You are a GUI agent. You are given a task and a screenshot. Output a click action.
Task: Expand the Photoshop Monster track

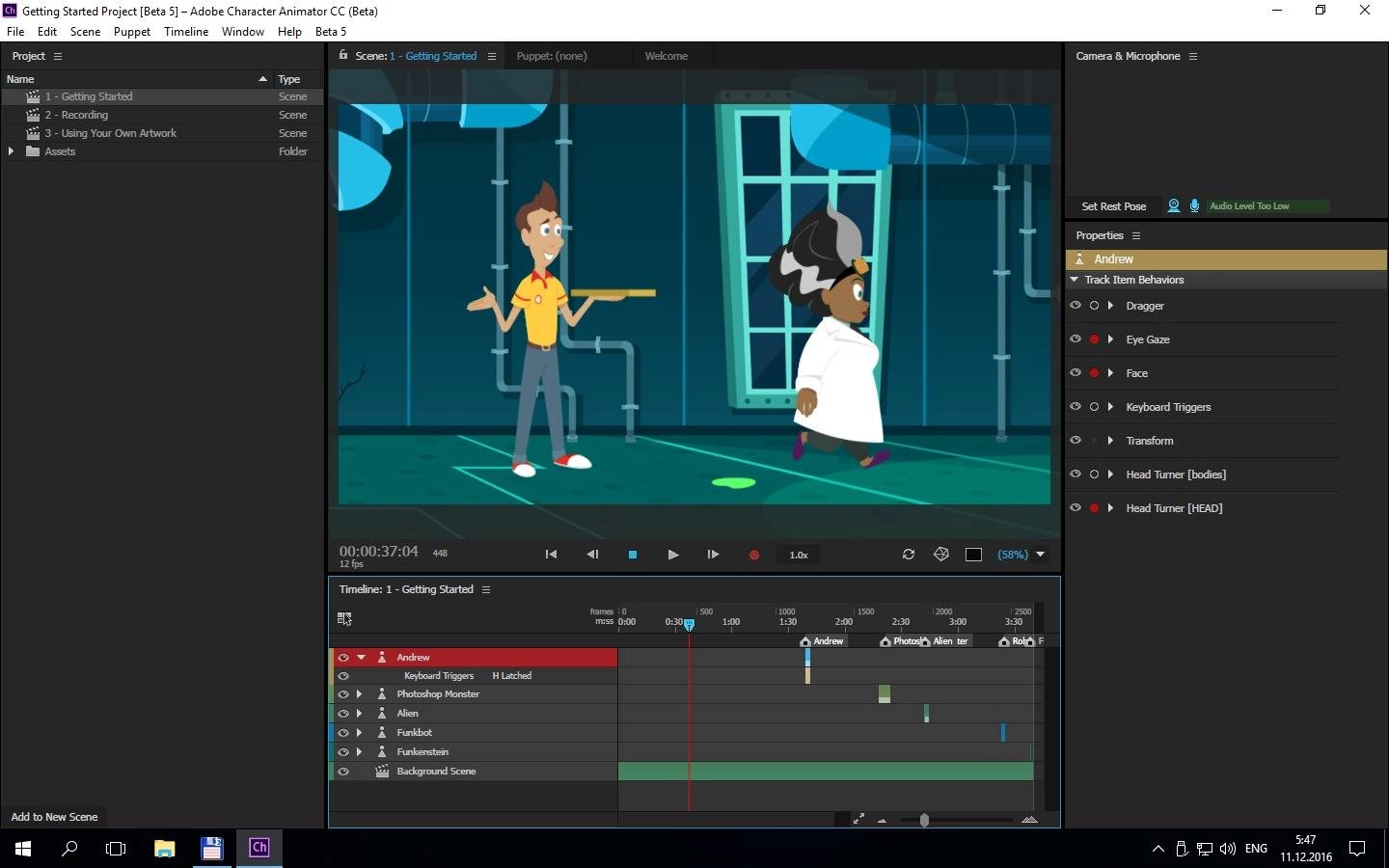coord(360,694)
